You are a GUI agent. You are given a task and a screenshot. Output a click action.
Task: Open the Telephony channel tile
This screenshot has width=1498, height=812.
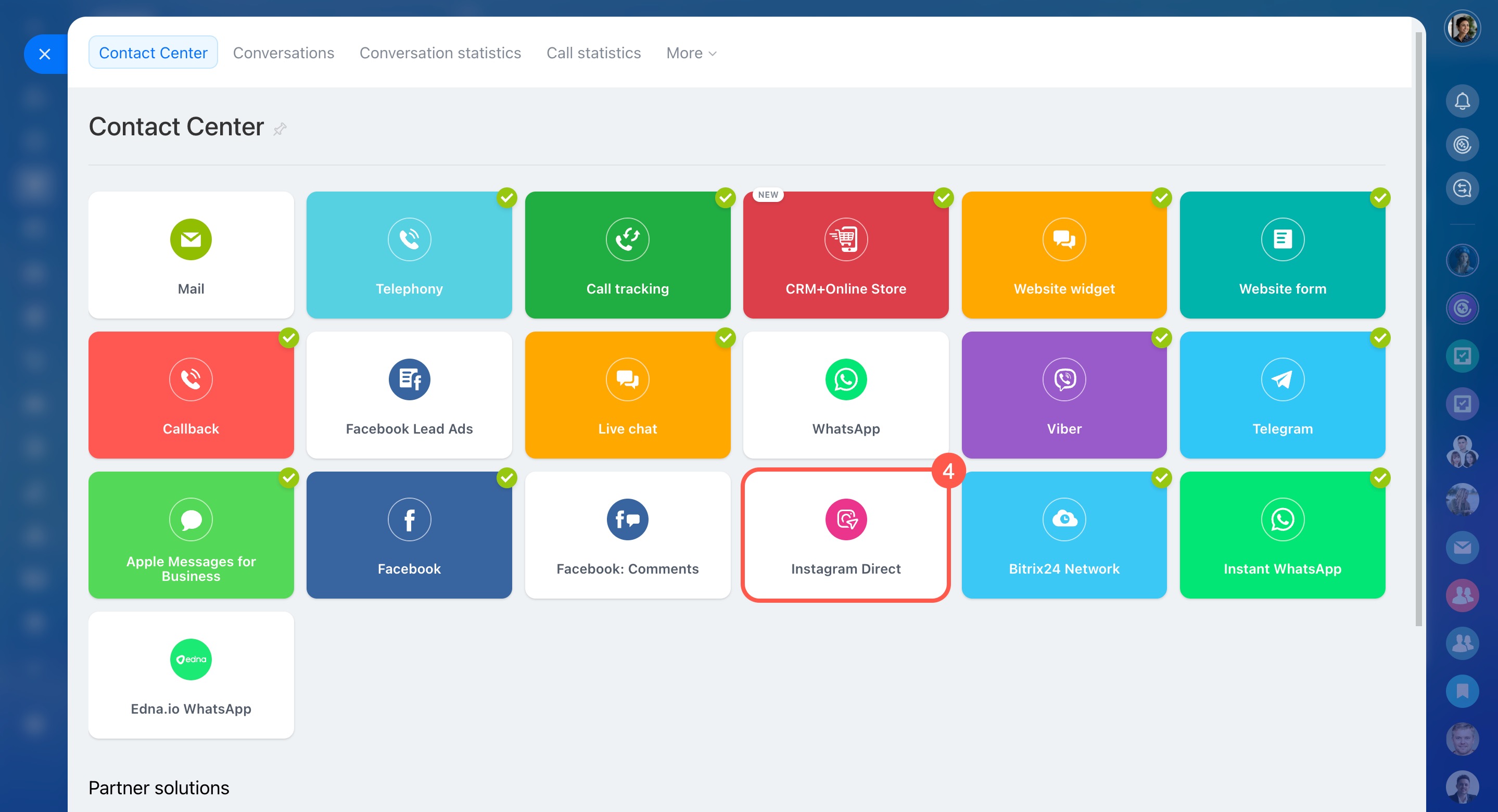pyautogui.click(x=409, y=255)
